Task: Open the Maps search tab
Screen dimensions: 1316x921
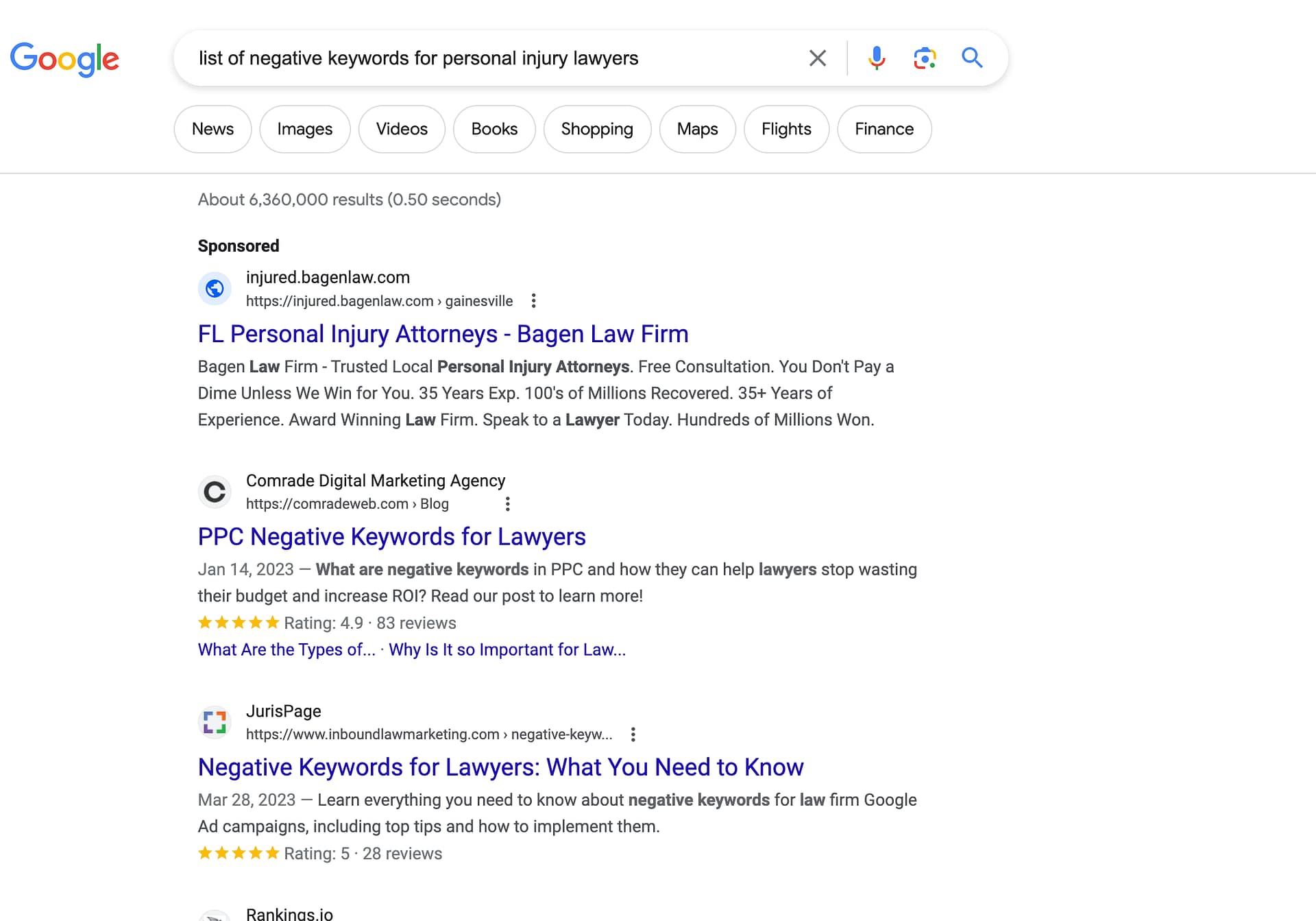Action: pos(697,128)
